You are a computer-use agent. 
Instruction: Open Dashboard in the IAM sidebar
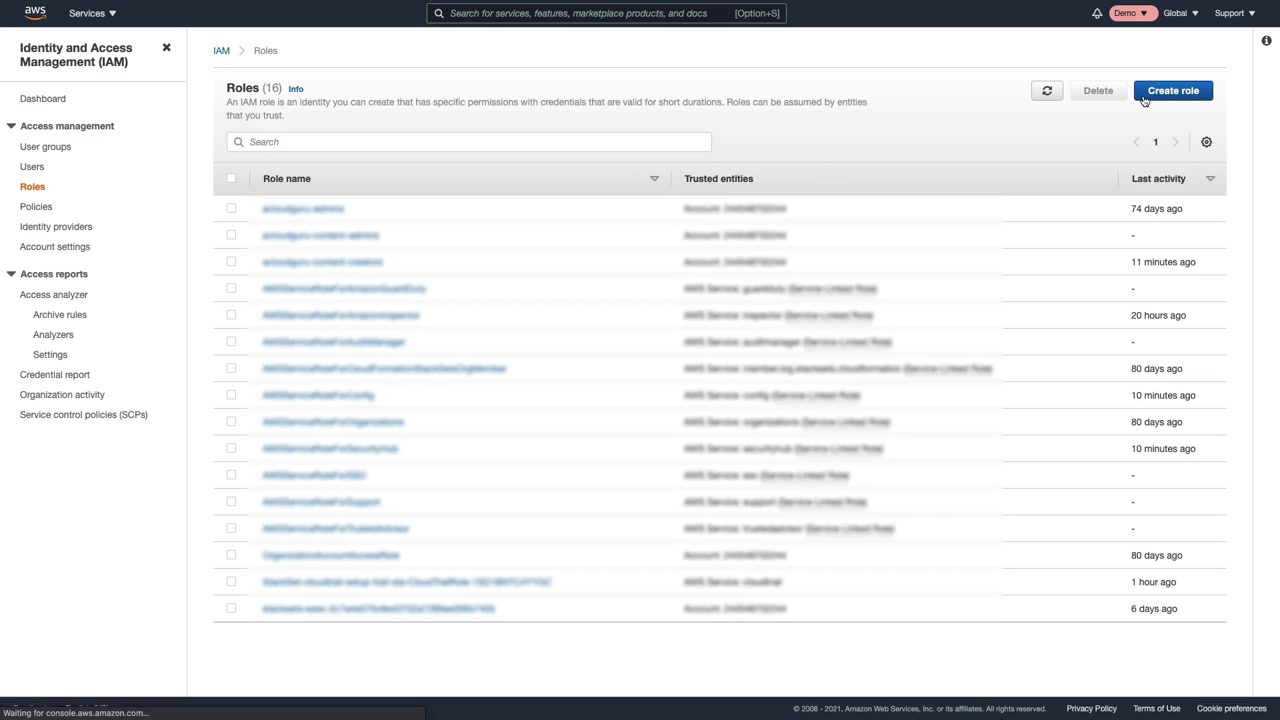click(x=43, y=99)
